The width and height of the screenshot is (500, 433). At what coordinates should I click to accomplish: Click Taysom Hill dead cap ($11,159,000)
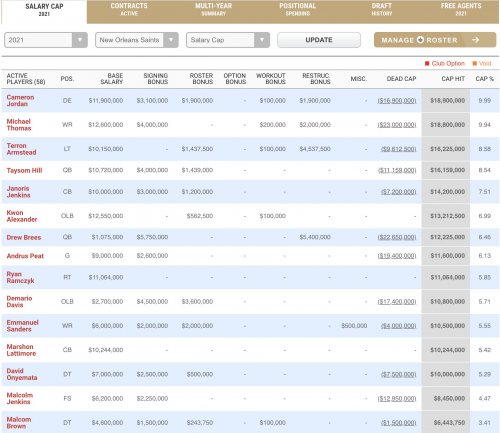tap(397, 170)
